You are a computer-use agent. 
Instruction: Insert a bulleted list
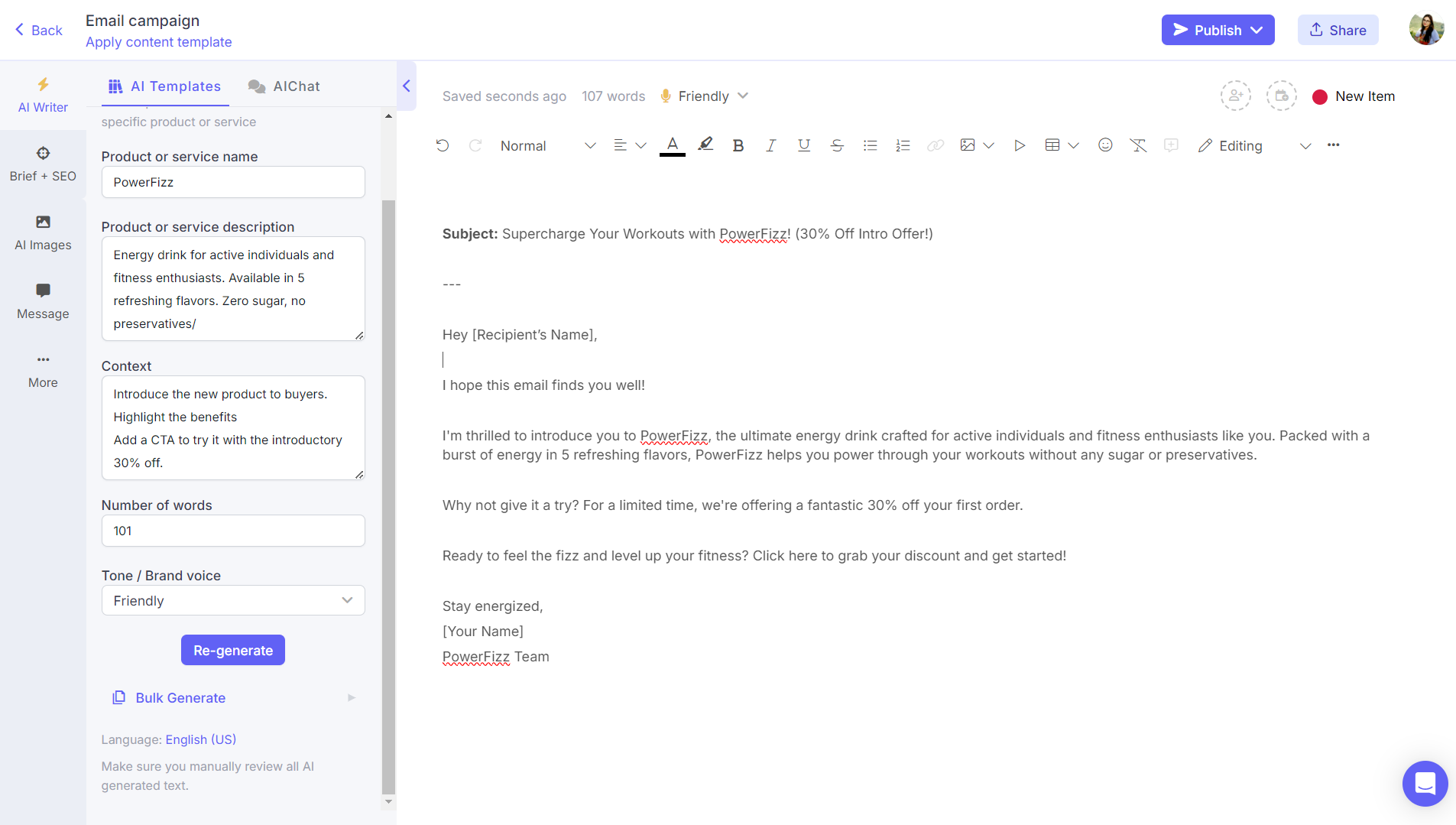click(870, 145)
